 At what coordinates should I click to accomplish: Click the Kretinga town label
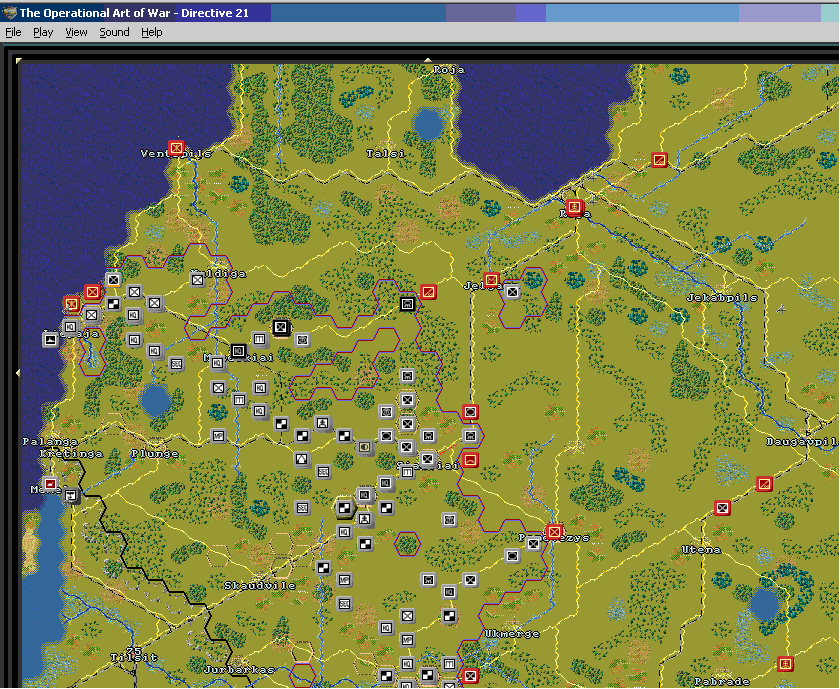tap(71, 453)
